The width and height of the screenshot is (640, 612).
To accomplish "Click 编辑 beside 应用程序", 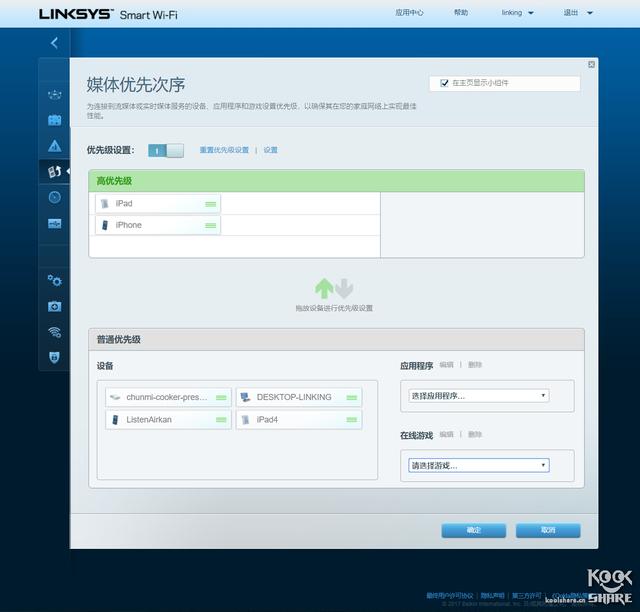I will click(x=447, y=365).
